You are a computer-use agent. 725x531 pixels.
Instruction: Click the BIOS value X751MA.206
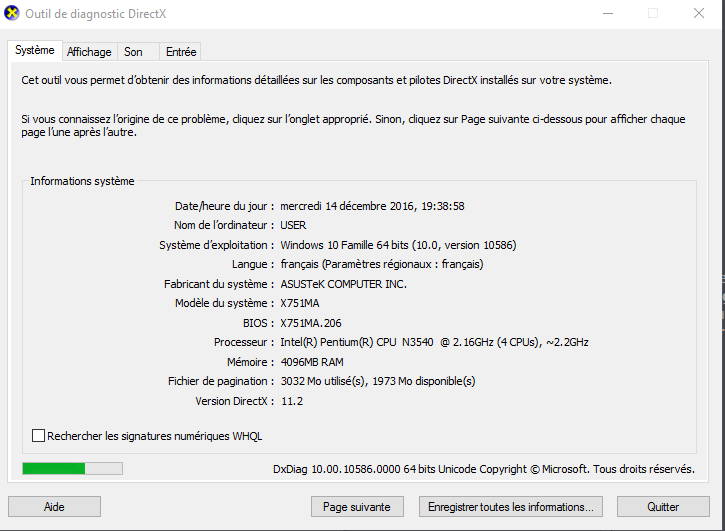point(311,323)
